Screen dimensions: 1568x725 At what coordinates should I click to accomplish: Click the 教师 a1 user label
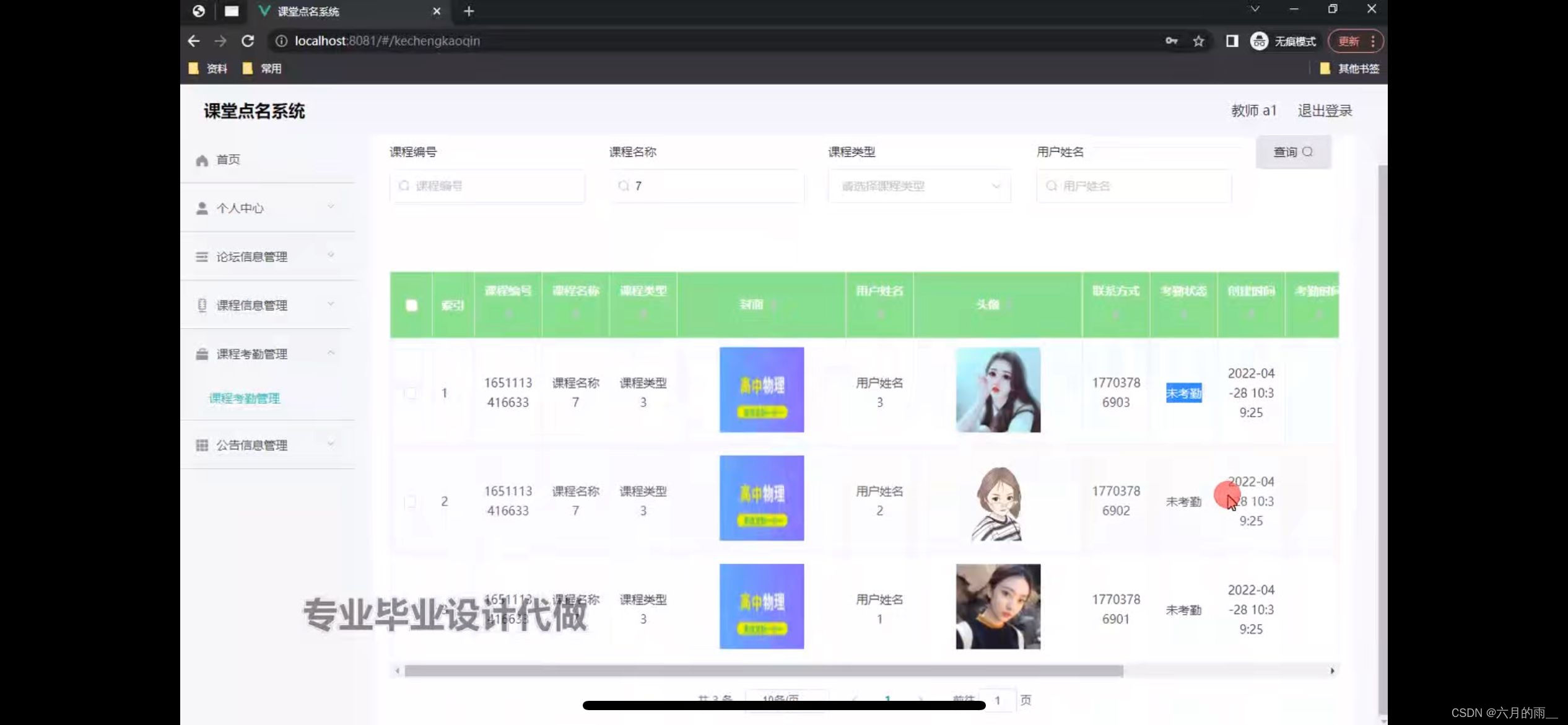coord(1254,111)
